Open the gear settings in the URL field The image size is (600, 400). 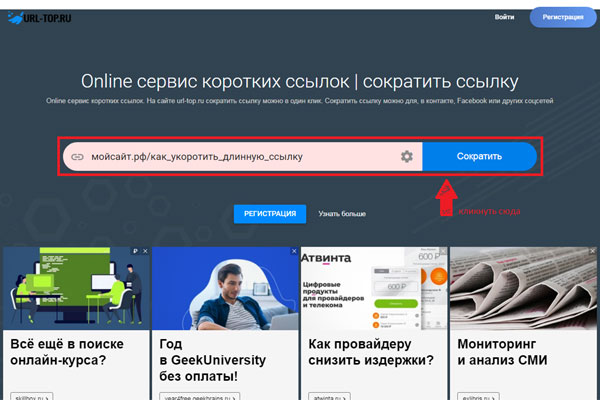click(x=407, y=157)
